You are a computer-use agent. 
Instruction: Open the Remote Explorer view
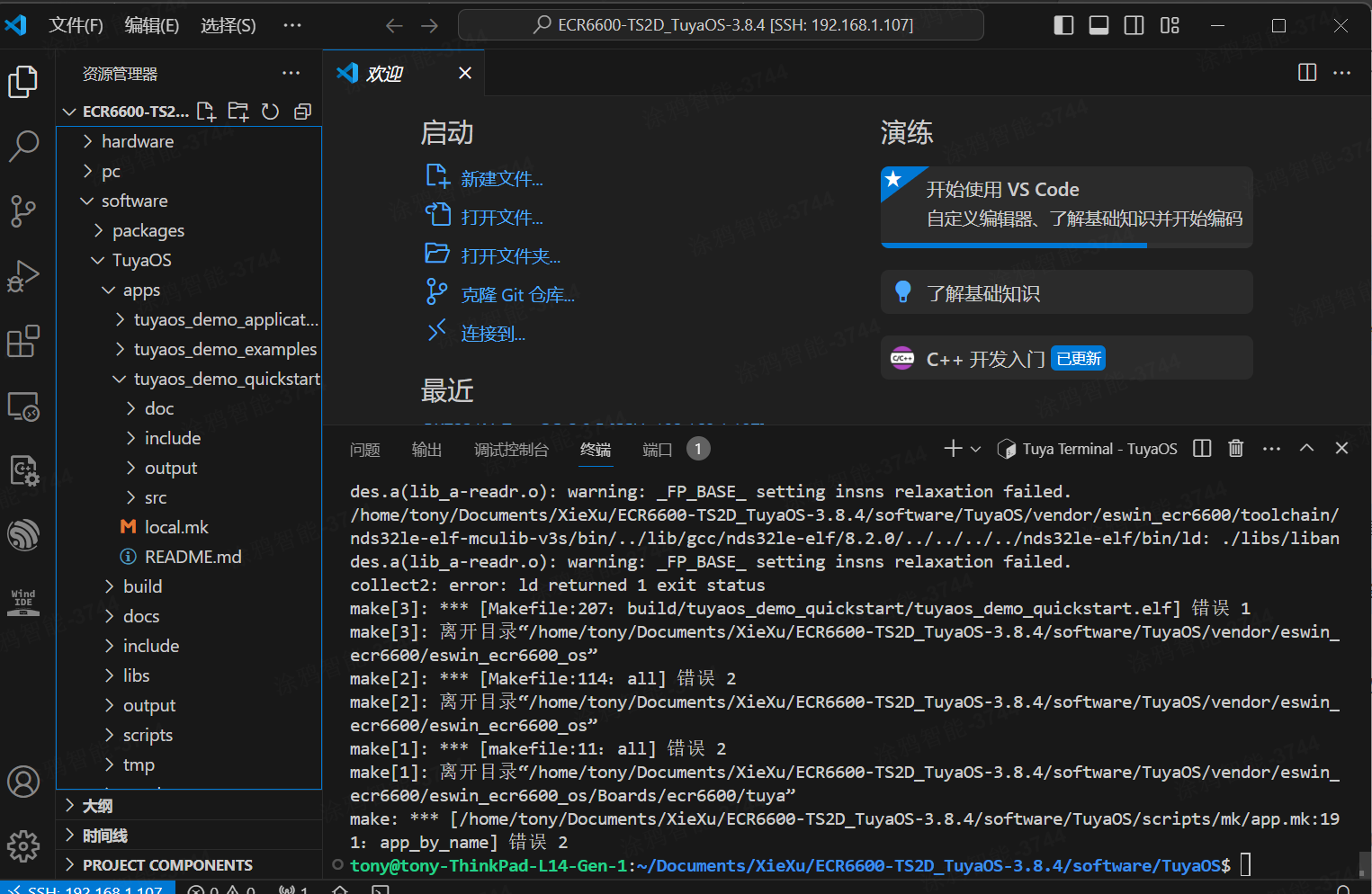point(23,407)
